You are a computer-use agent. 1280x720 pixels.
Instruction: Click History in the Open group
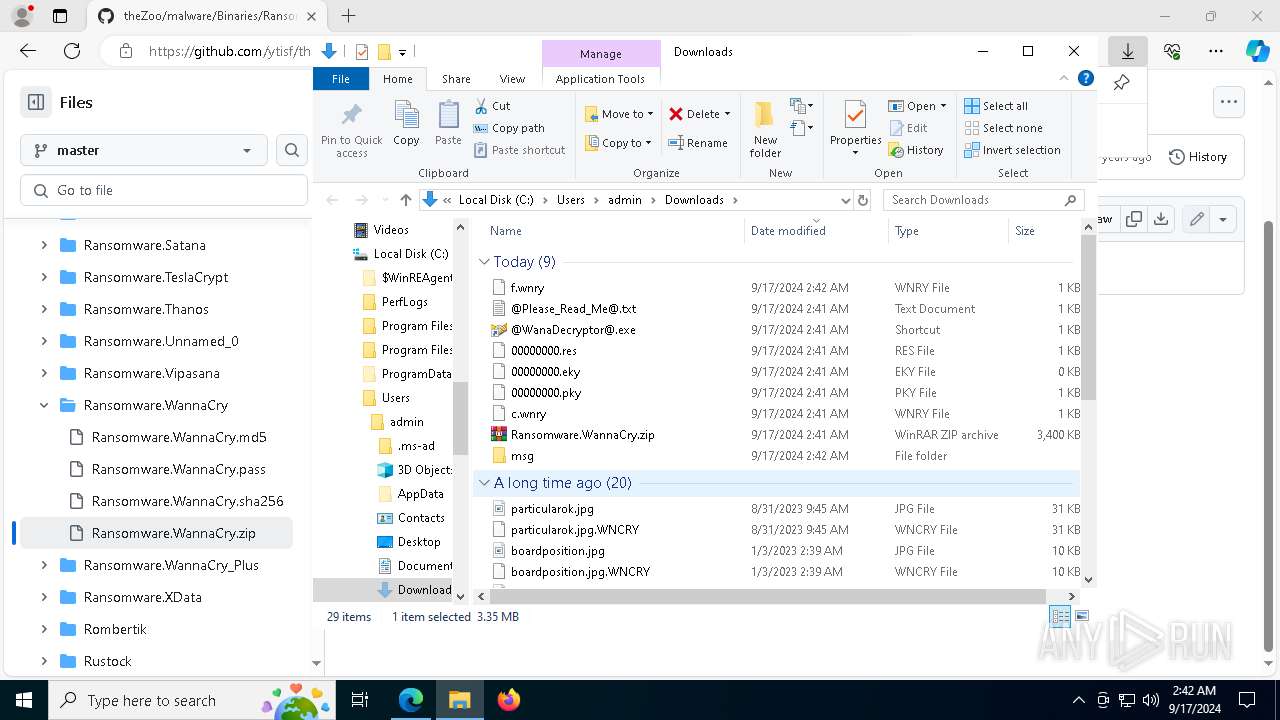coord(915,150)
